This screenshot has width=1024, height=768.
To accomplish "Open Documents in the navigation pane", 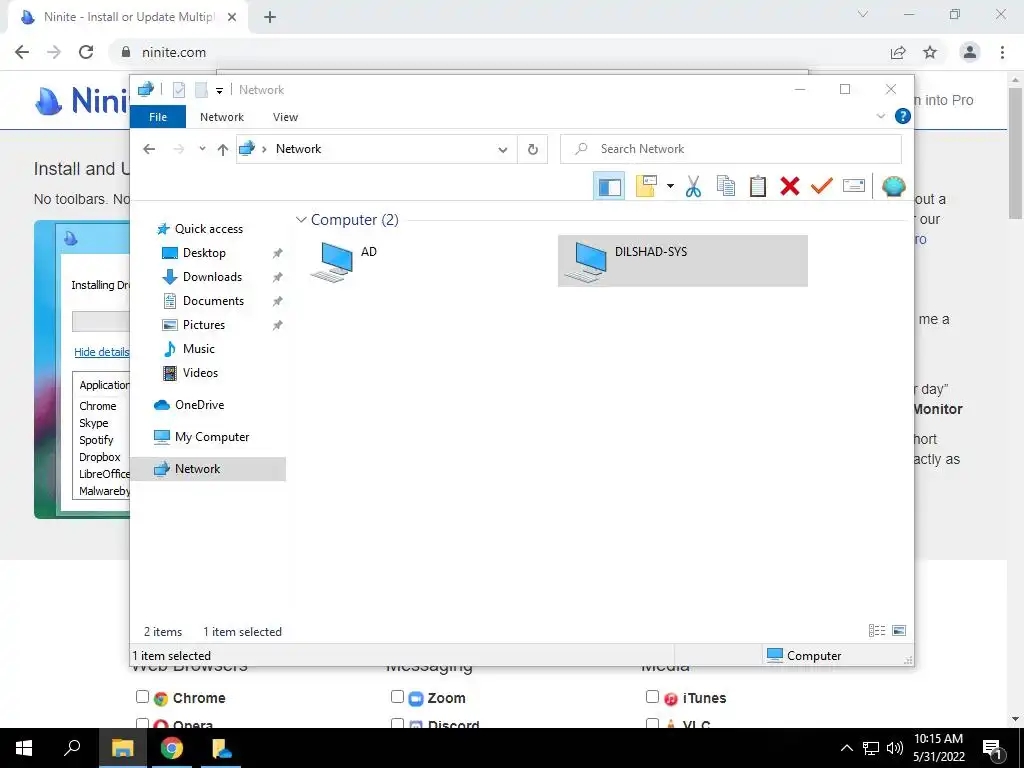I will [x=213, y=301].
